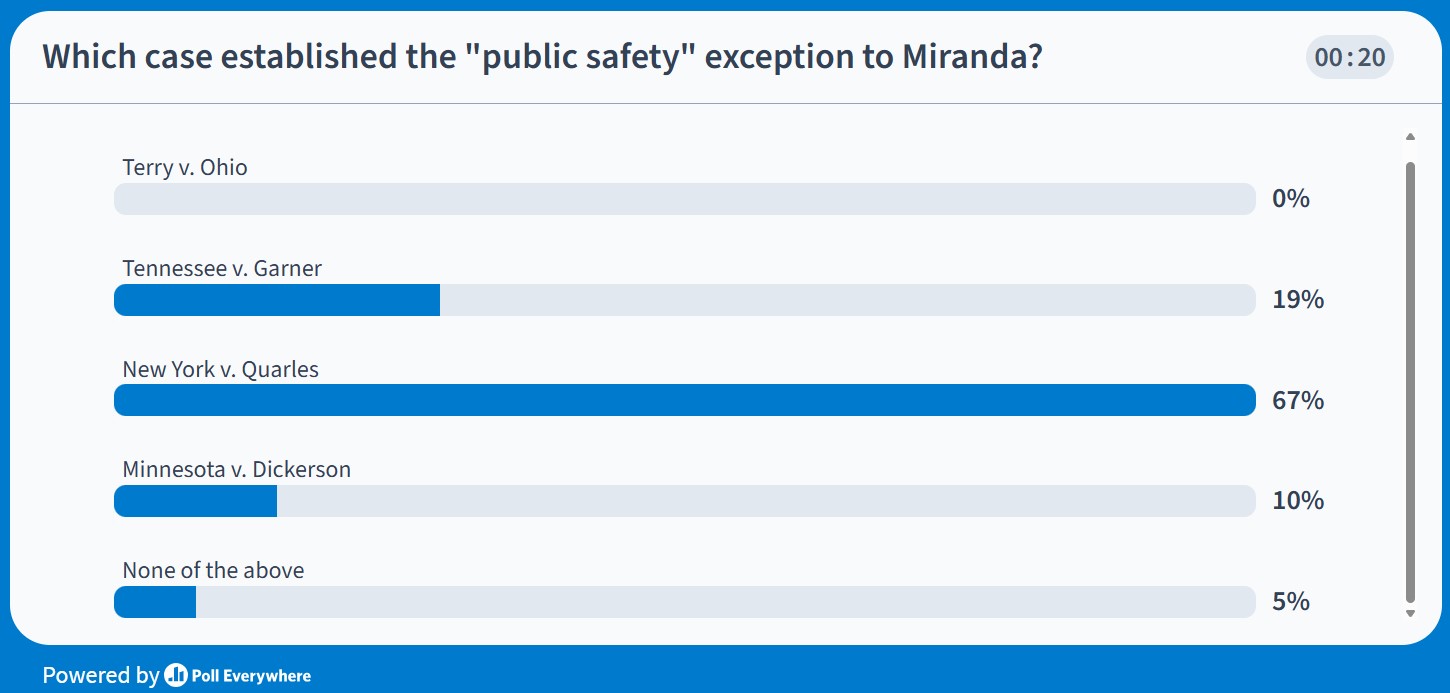Click the 5% percentage label
This screenshot has width=1450, height=693.
tap(1291, 601)
